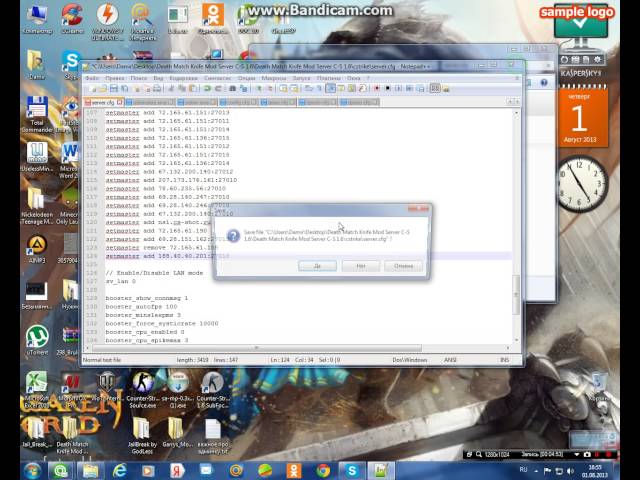This screenshot has height=480, width=640.
Task: Click the Redo arrow toolbar icon
Action: [x=218, y=89]
